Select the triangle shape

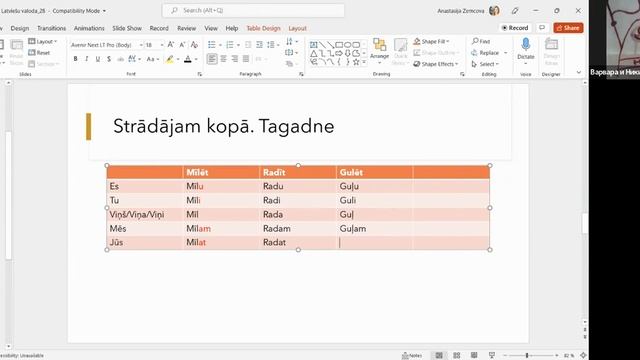[x=313, y=53]
